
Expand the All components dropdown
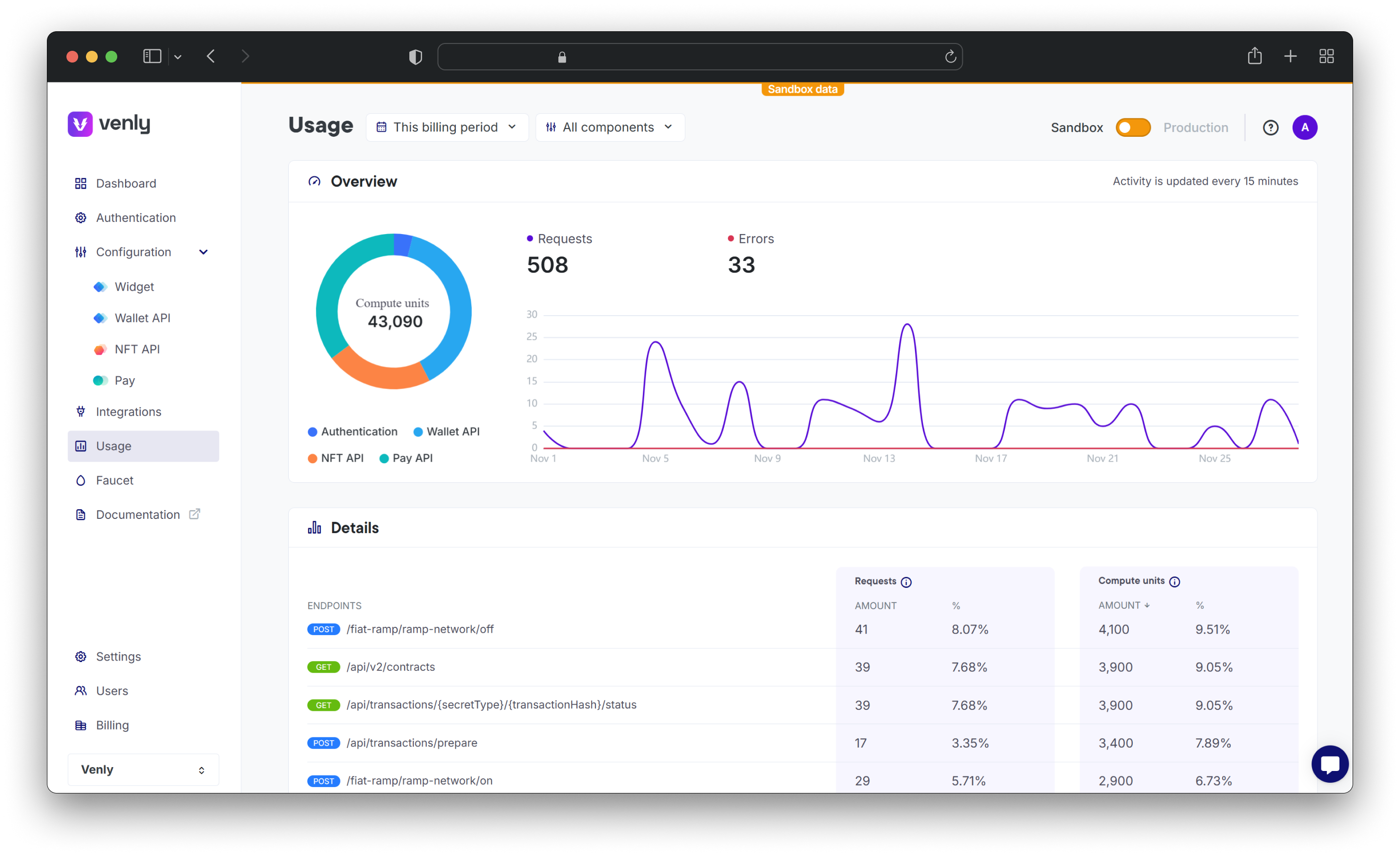[x=610, y=127]
